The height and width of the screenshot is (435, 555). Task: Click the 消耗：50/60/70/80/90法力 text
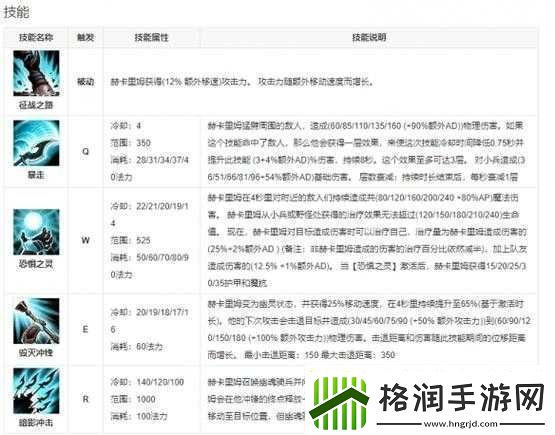(x=150, y=266)
